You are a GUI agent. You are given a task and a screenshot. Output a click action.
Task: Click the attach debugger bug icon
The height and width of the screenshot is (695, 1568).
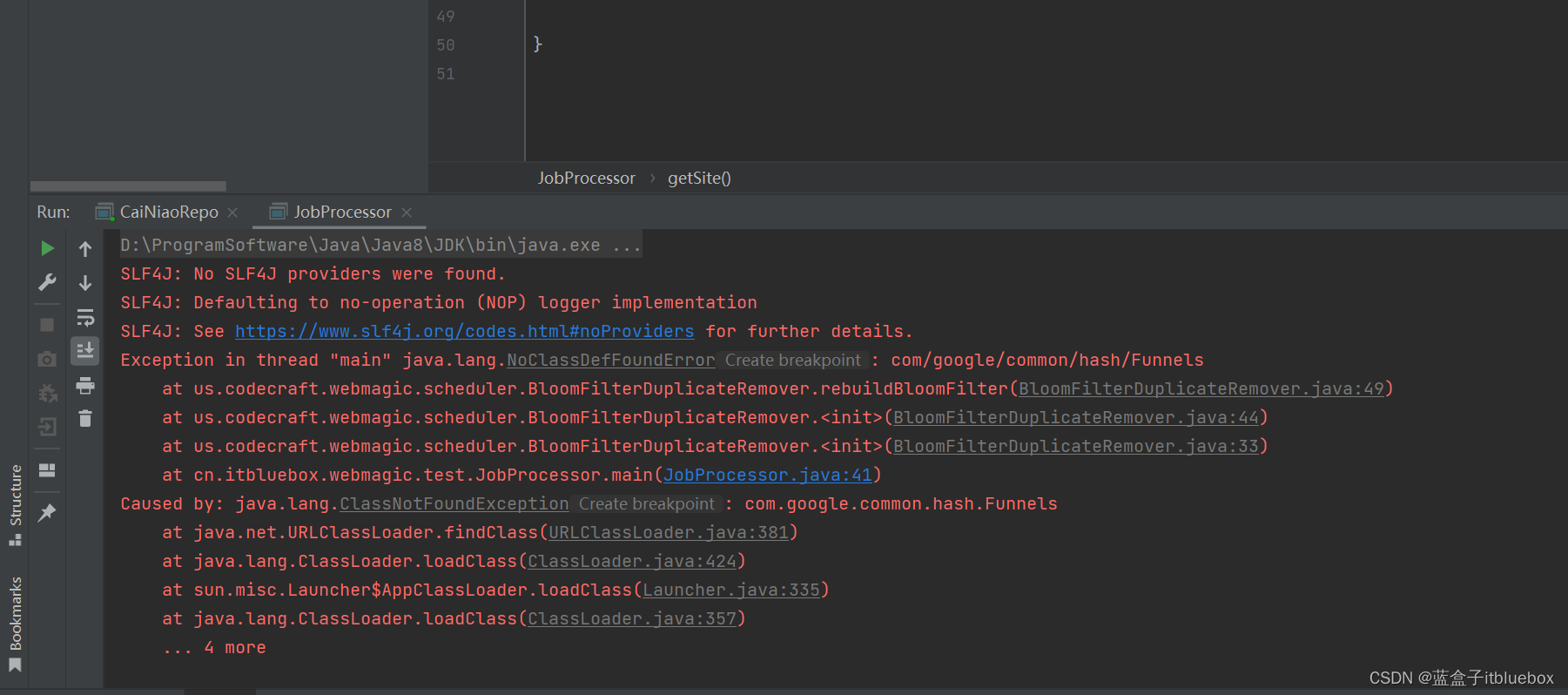pos(47,393)
